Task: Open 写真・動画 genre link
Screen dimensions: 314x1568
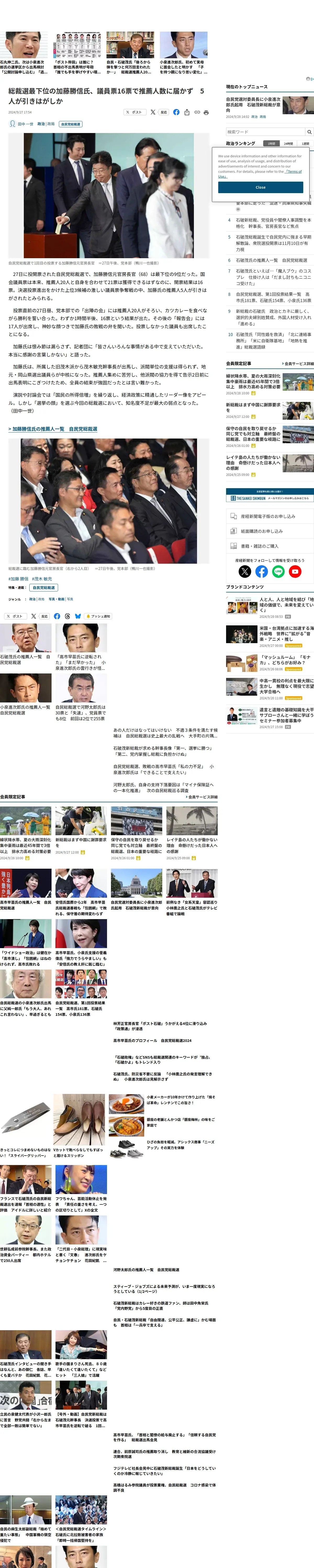Action: pyautogui.click(x=57, y=599)
